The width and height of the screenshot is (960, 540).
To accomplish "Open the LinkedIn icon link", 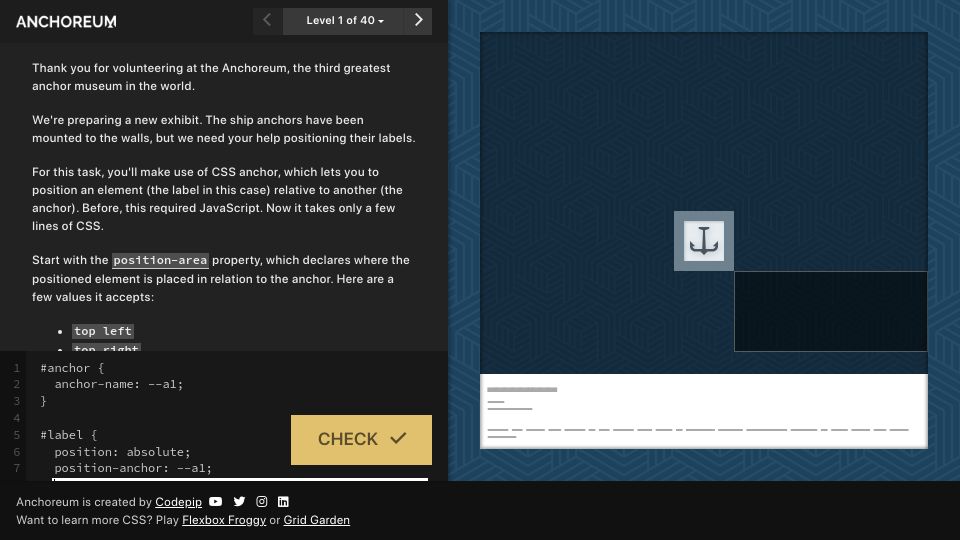I will point(283,501).
